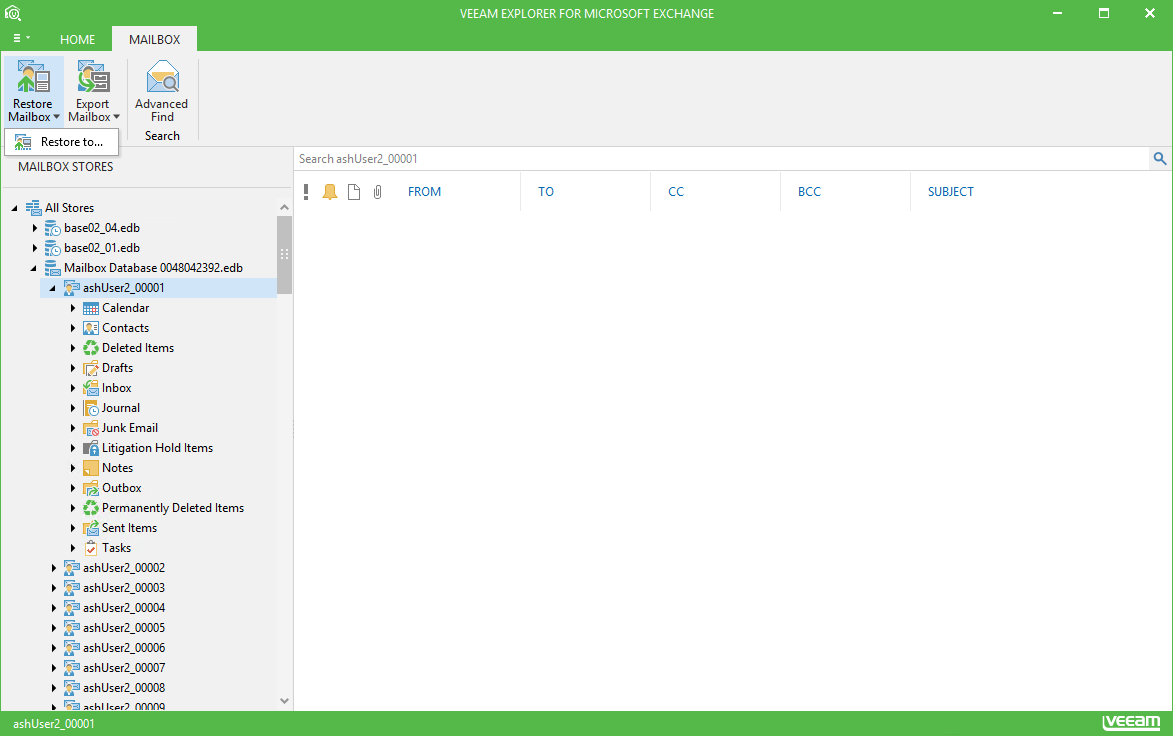
Task: Expand the ashUser2_00002 mailbox arrow
Action: point(54,568)
